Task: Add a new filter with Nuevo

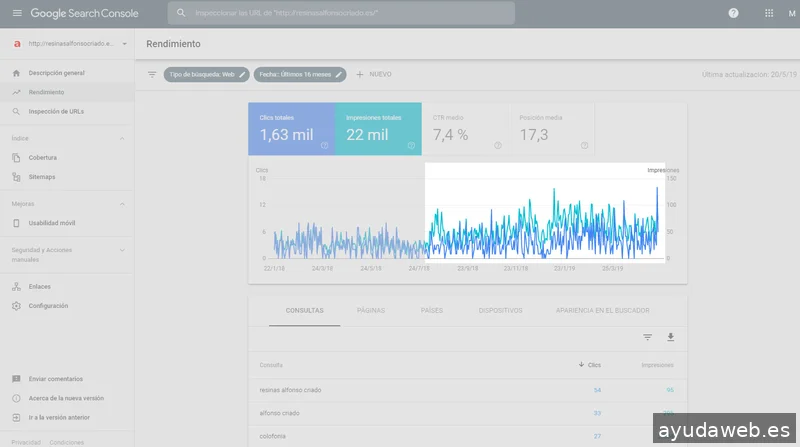Action: pos(374,74)
